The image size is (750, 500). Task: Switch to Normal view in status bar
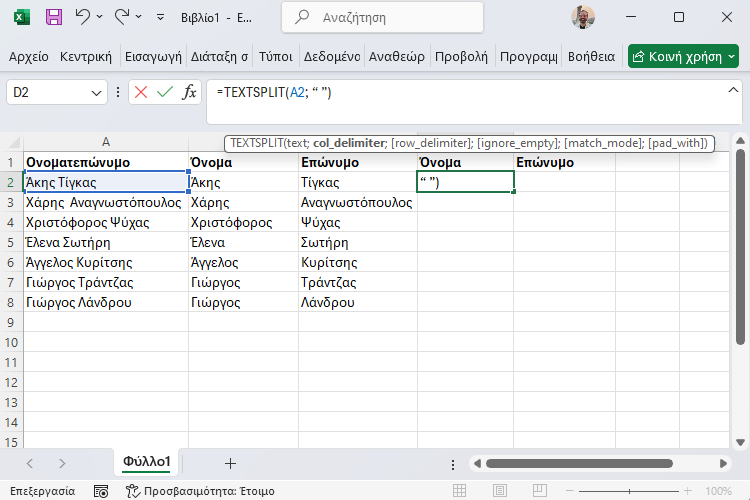[459, 491]
